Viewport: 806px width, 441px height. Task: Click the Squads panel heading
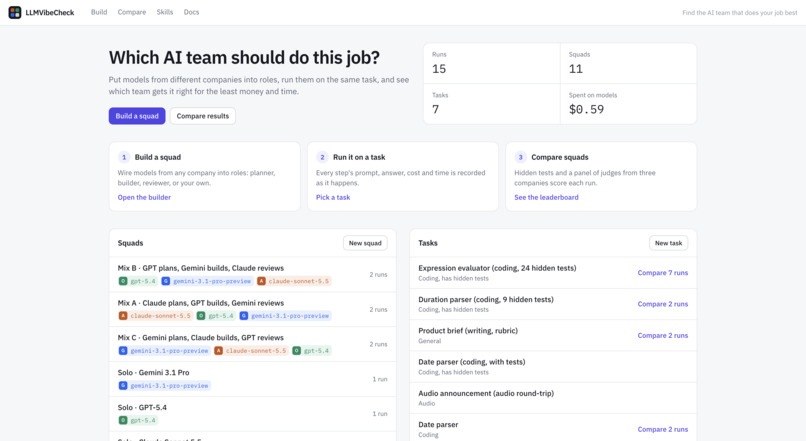(x=131, y=243)
